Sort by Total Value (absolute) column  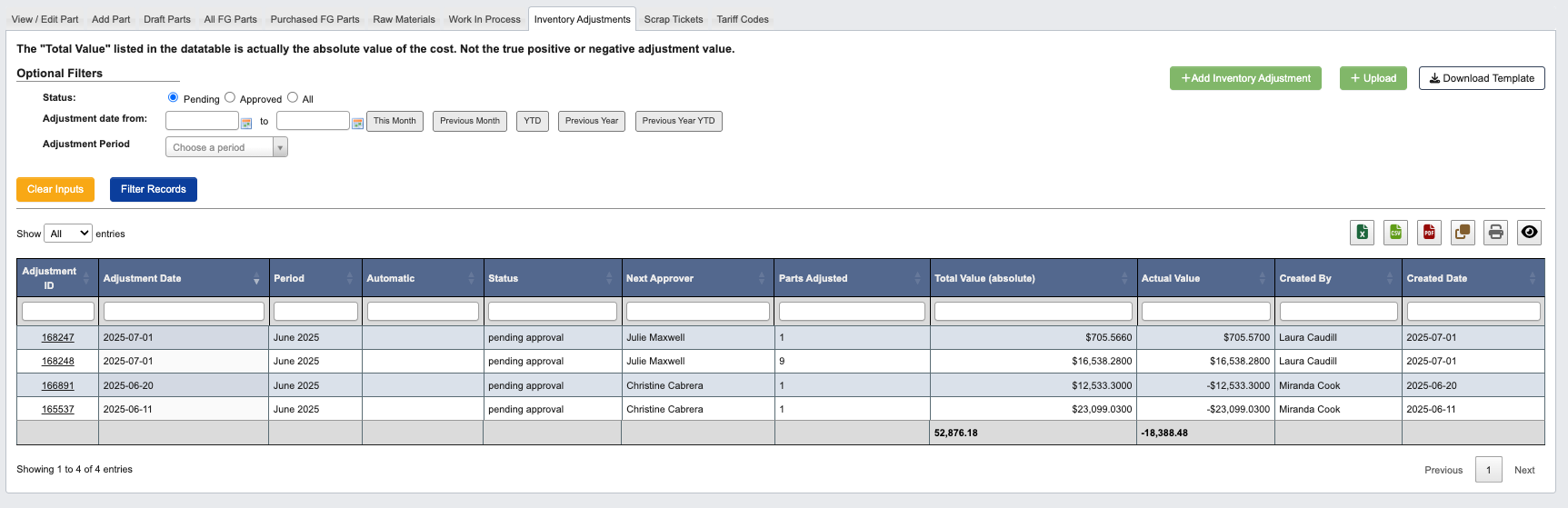pyautogui.click(x=1033, y=278)
